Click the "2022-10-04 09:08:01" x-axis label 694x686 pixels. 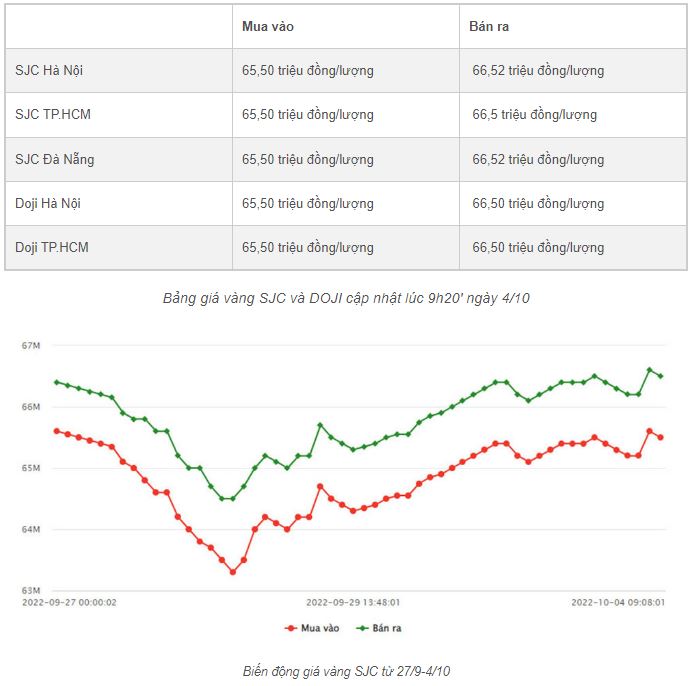pyautogui.click(x=618, y=603)
